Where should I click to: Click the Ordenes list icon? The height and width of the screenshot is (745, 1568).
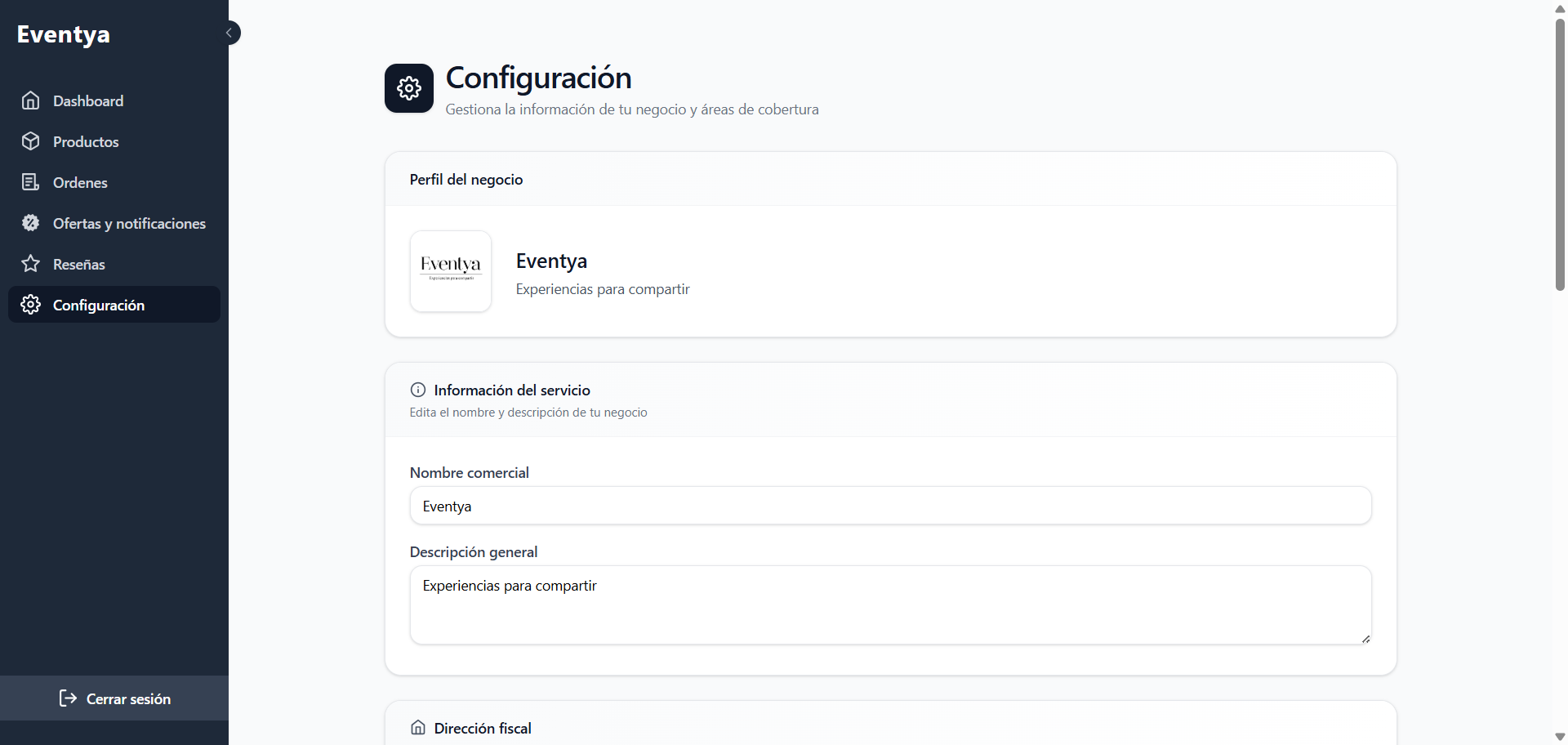(x=31, y=182)
